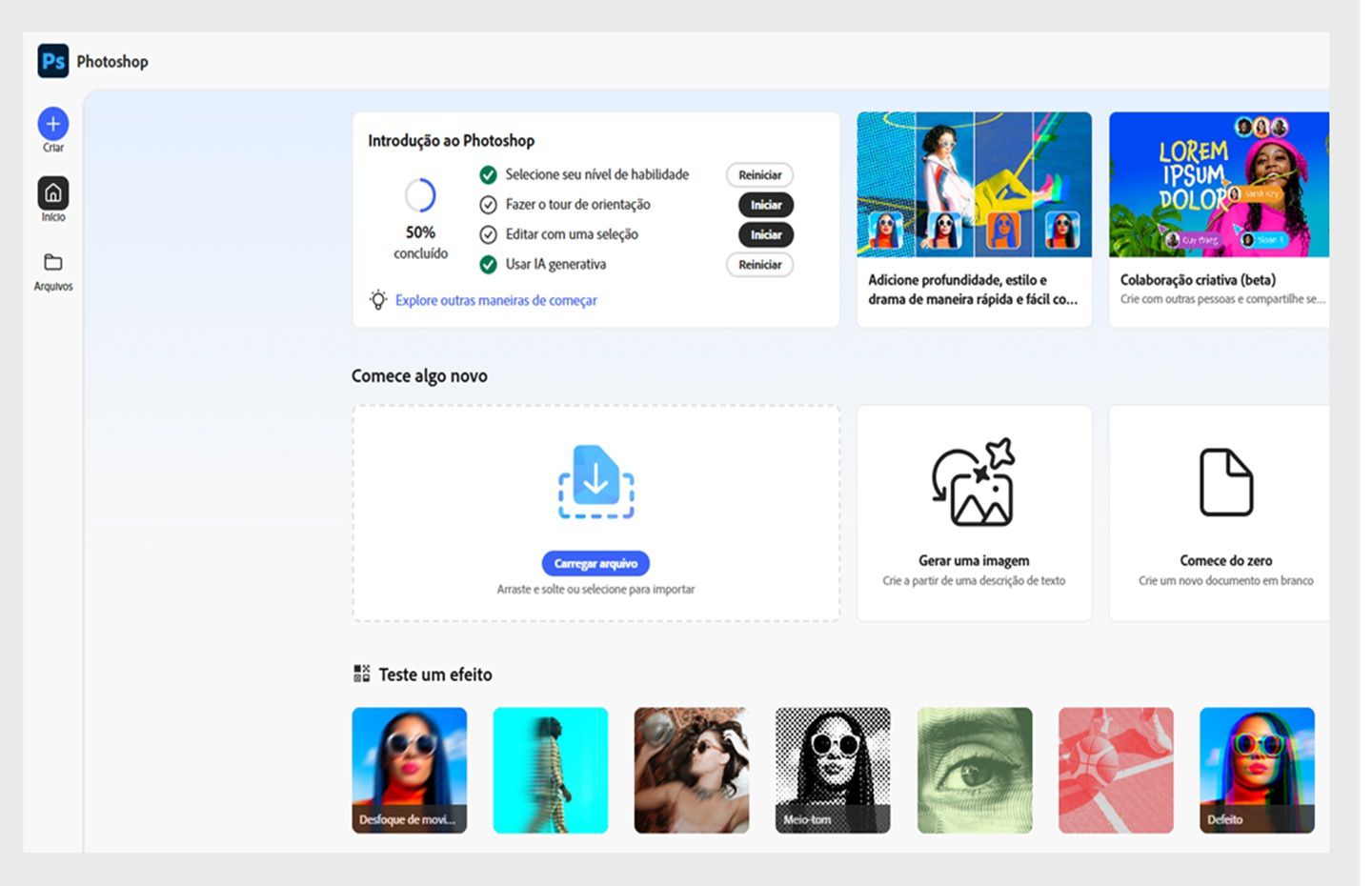Open the Meio-tom effect thumbnail
The height and width of the screenshot is (886, 1372).
point(832,769)
